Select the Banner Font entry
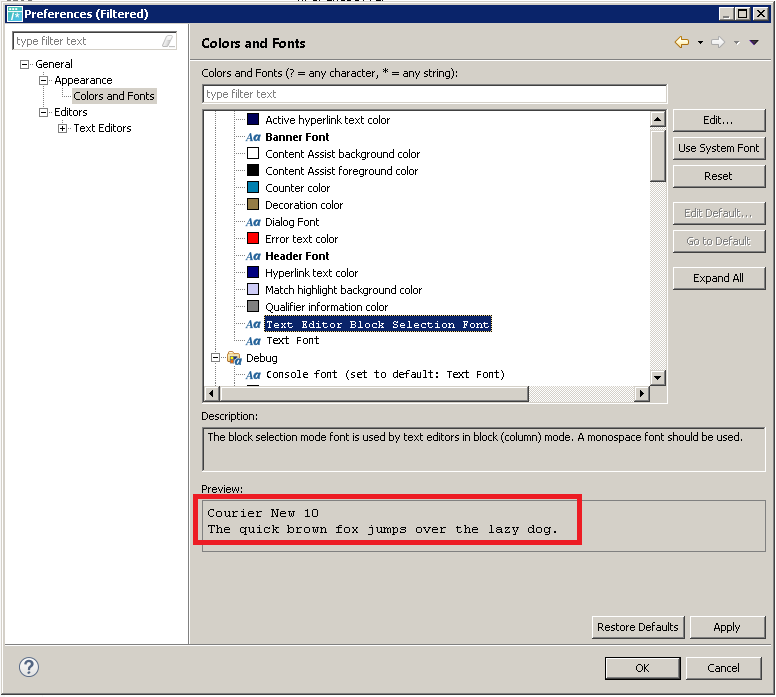Screen dimensions: 776x697 pyautogui.click(x=297, y=137)
